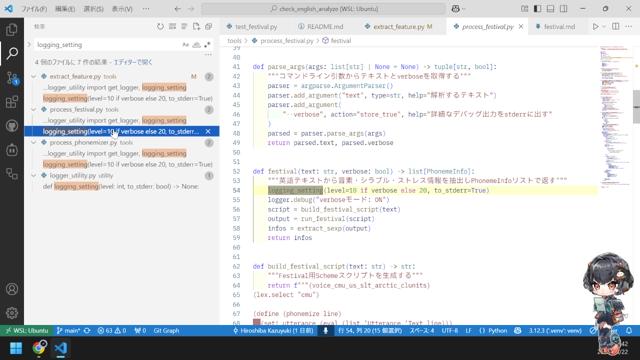Clear search results icon in search panel
The width and height of the screenshot is (640, 360).
click(172, 27)
